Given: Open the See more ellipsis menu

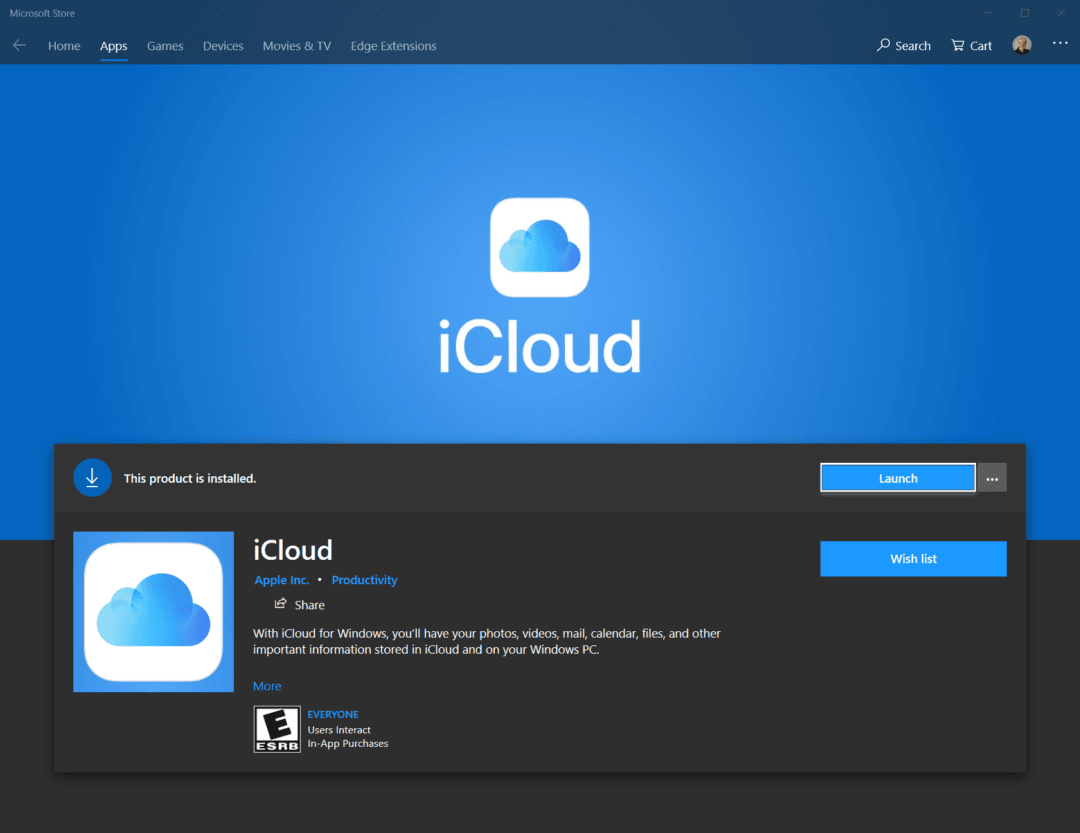Looking at the screenshot, I should [x=1059, y=45].
